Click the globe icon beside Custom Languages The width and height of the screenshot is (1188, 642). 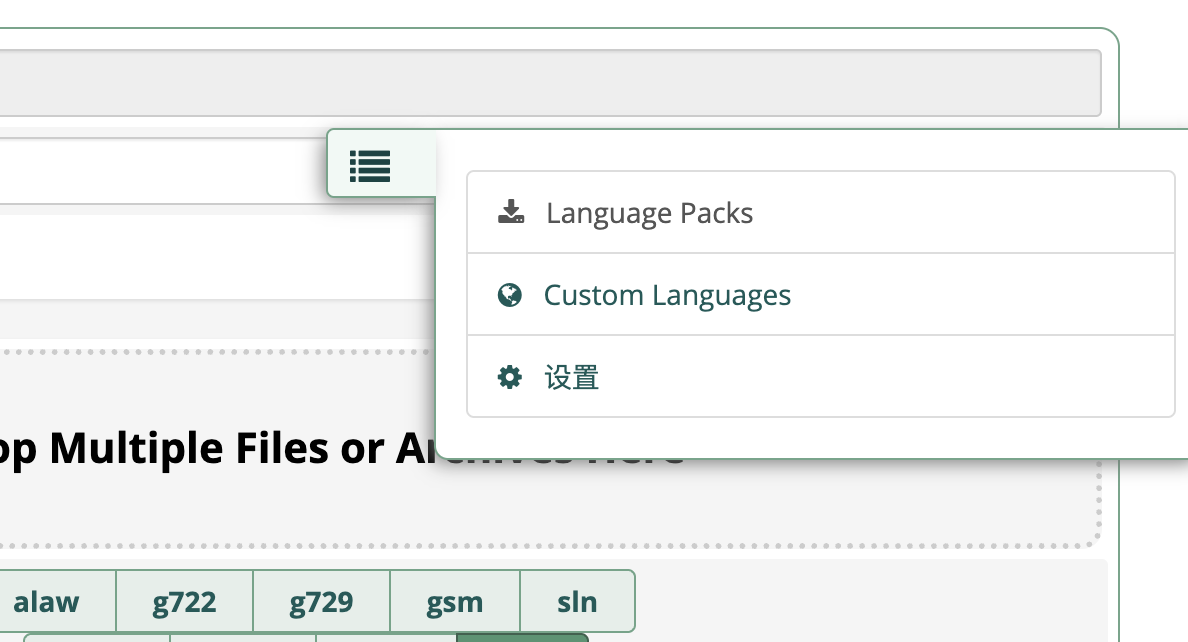tap(510, 295)
